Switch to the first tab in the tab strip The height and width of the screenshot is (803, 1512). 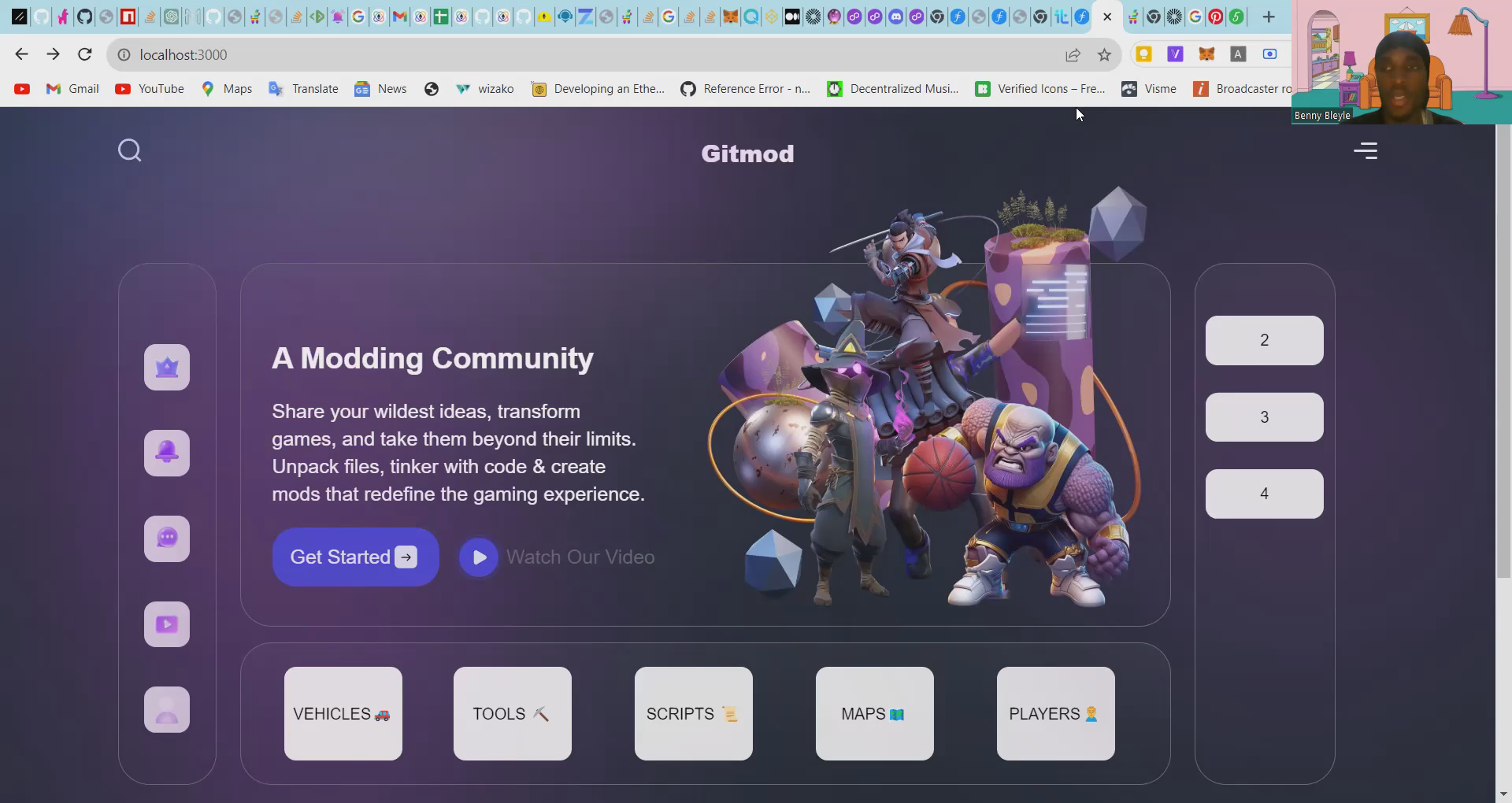(20, 17)
